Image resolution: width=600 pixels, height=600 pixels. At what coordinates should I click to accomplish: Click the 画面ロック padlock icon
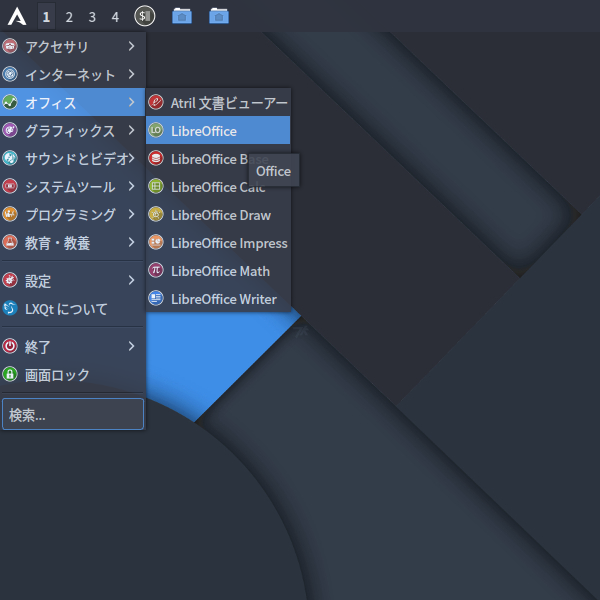point(10,374)
